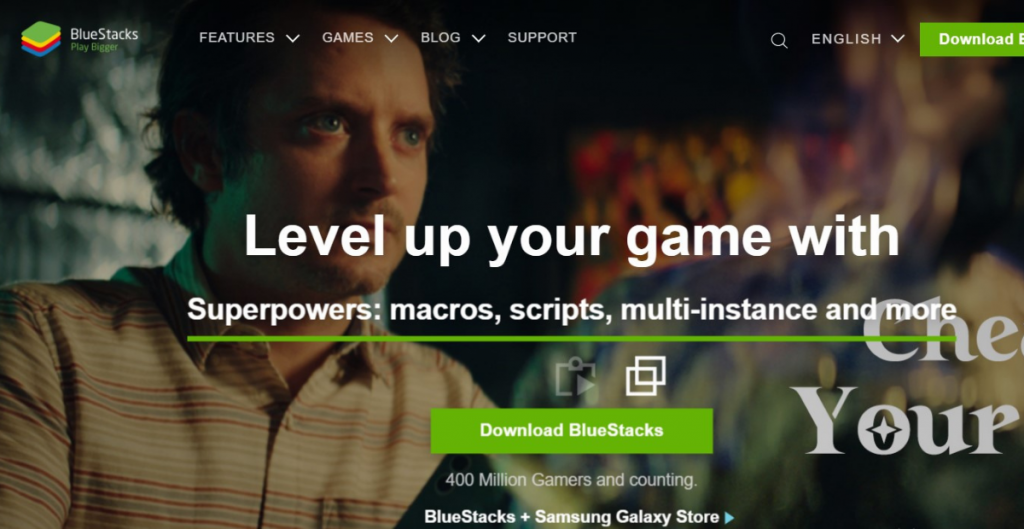The image size is (1024, 529).
Task: Click the green slide progress bar under Superpowers
Action: 571,339
